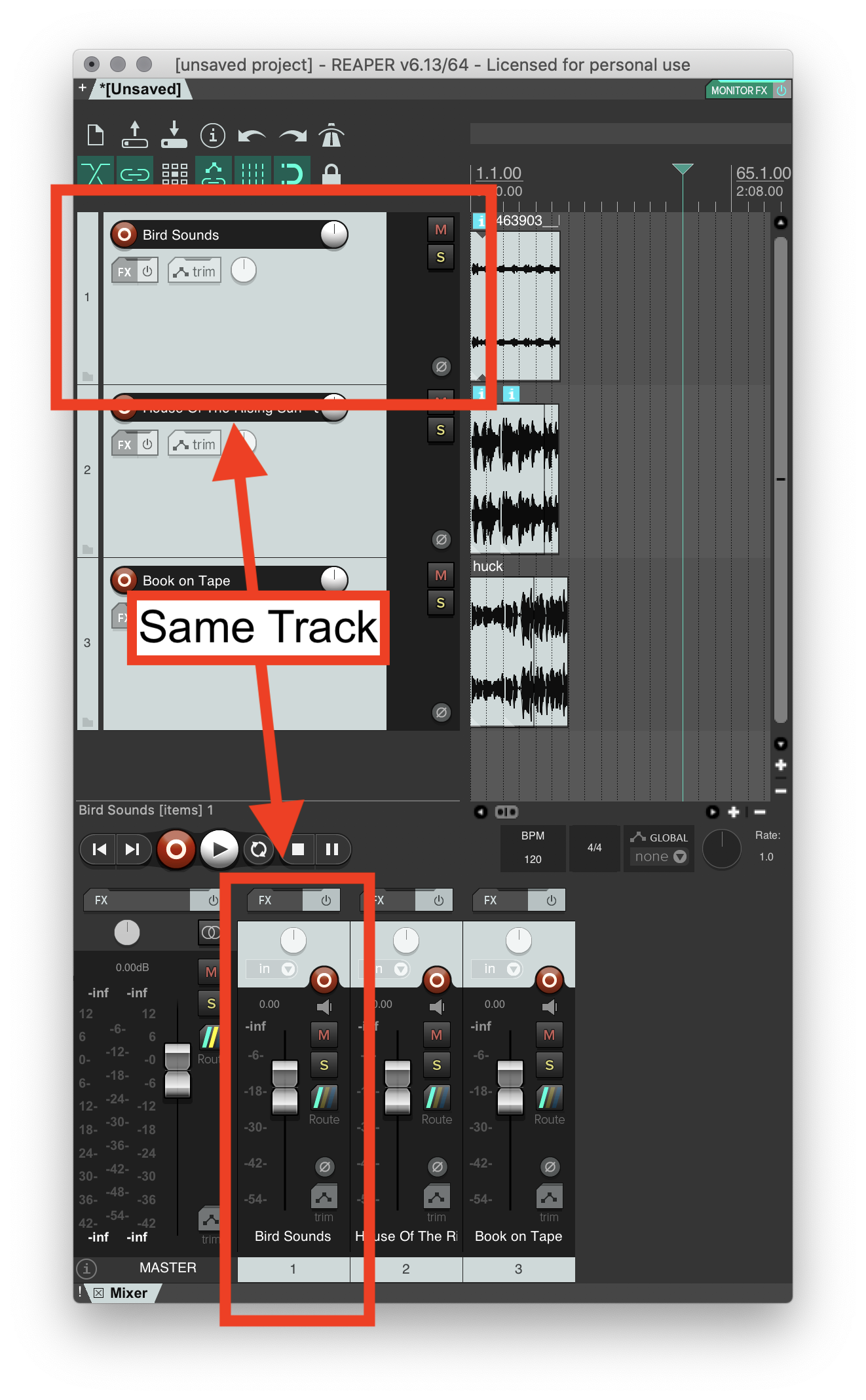866x1400 pixels.
Task: Toggle envelope move with items icon
Action: (214, 172)
